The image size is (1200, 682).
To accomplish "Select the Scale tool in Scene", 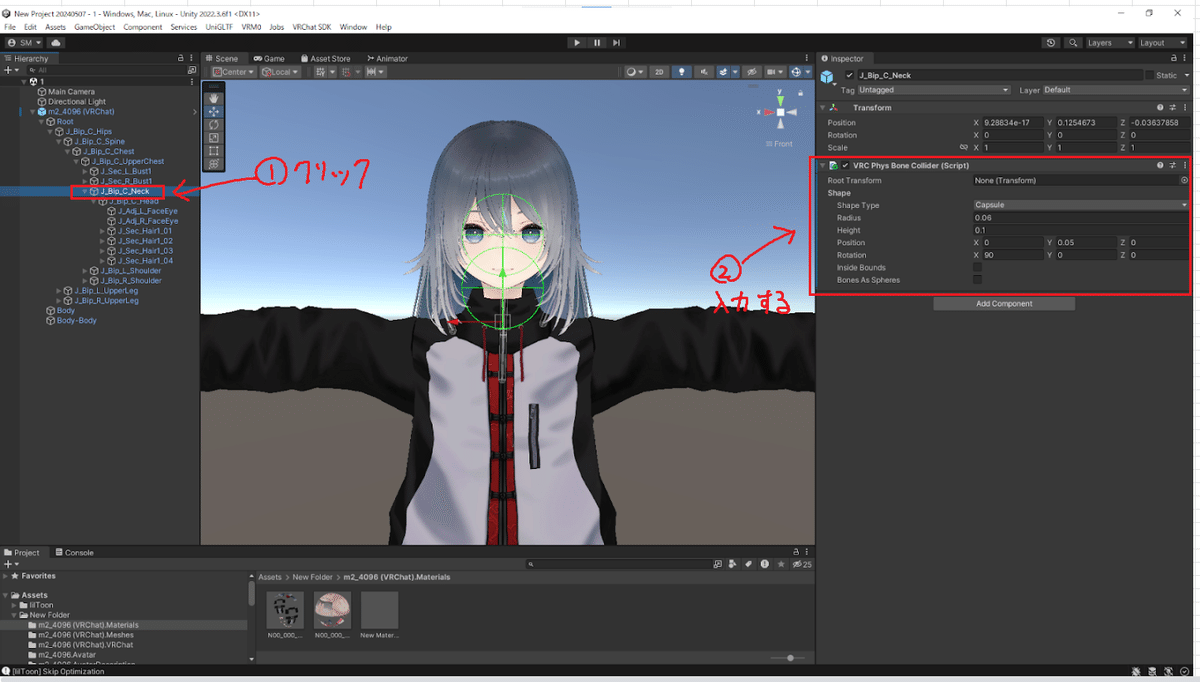I will (x=214, y=138).
